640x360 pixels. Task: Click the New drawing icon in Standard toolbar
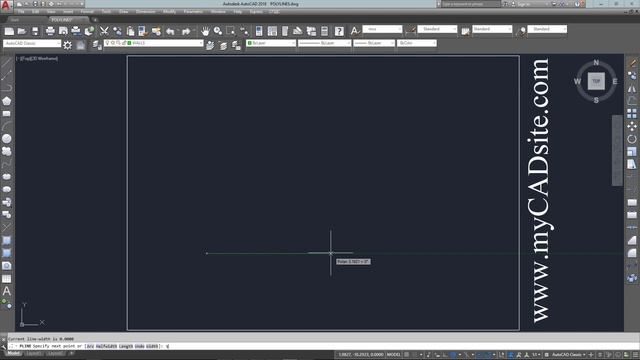[x=9, y=31]
